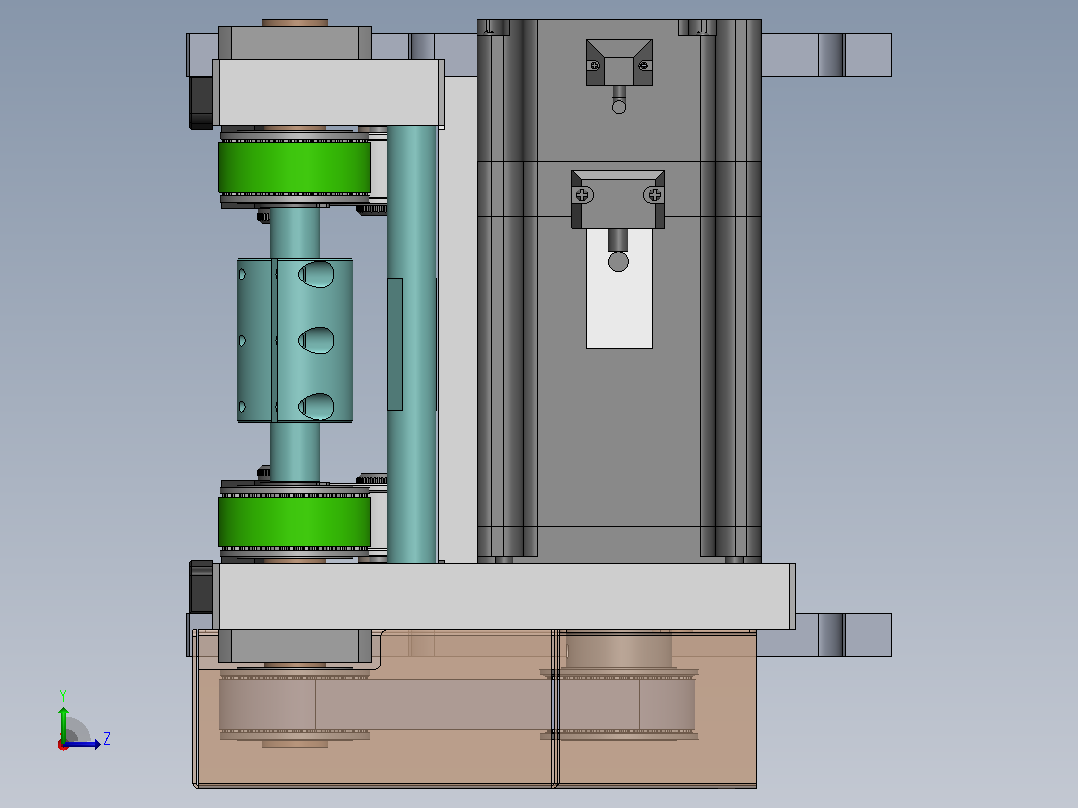Select the teal shaft coupling with holes
1078x808 pixels.
tap(295, 340)
